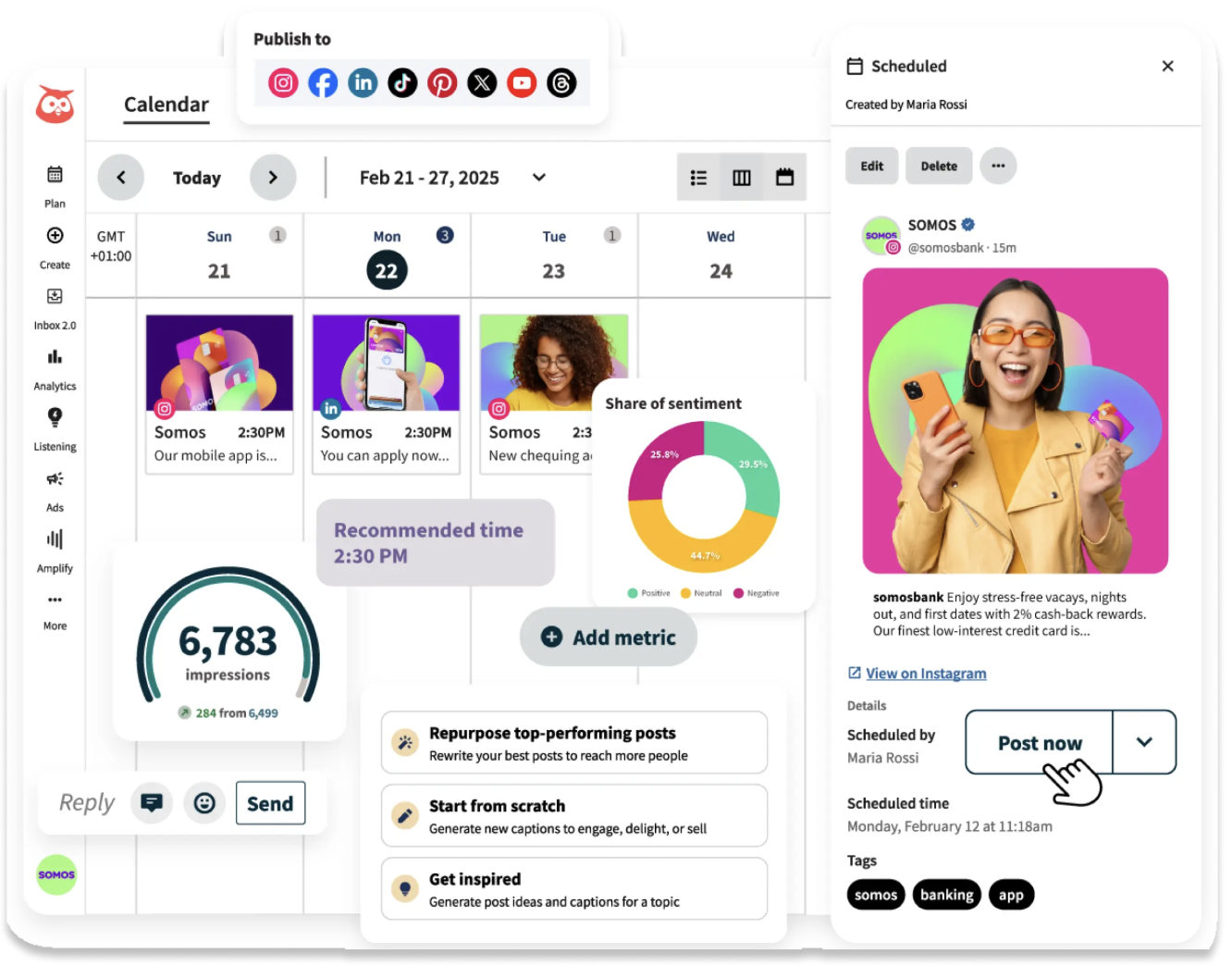Choose the TikTok network icon

402,83
